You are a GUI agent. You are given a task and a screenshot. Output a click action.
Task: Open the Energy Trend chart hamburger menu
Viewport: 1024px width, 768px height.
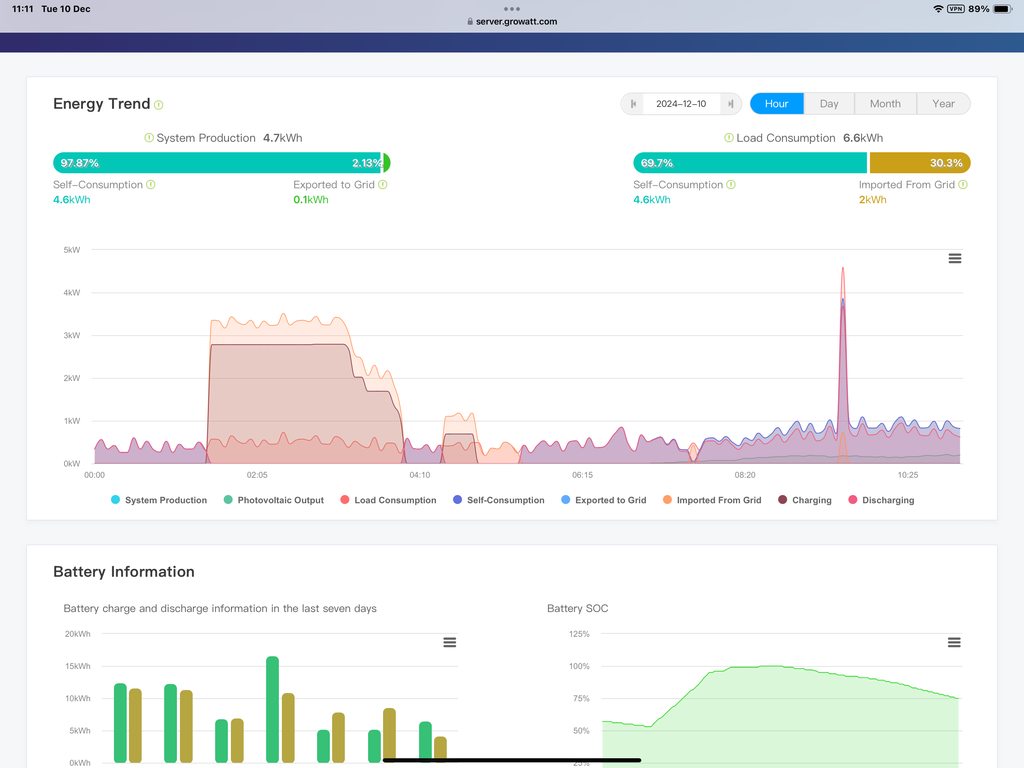click(x=955, y=258)
